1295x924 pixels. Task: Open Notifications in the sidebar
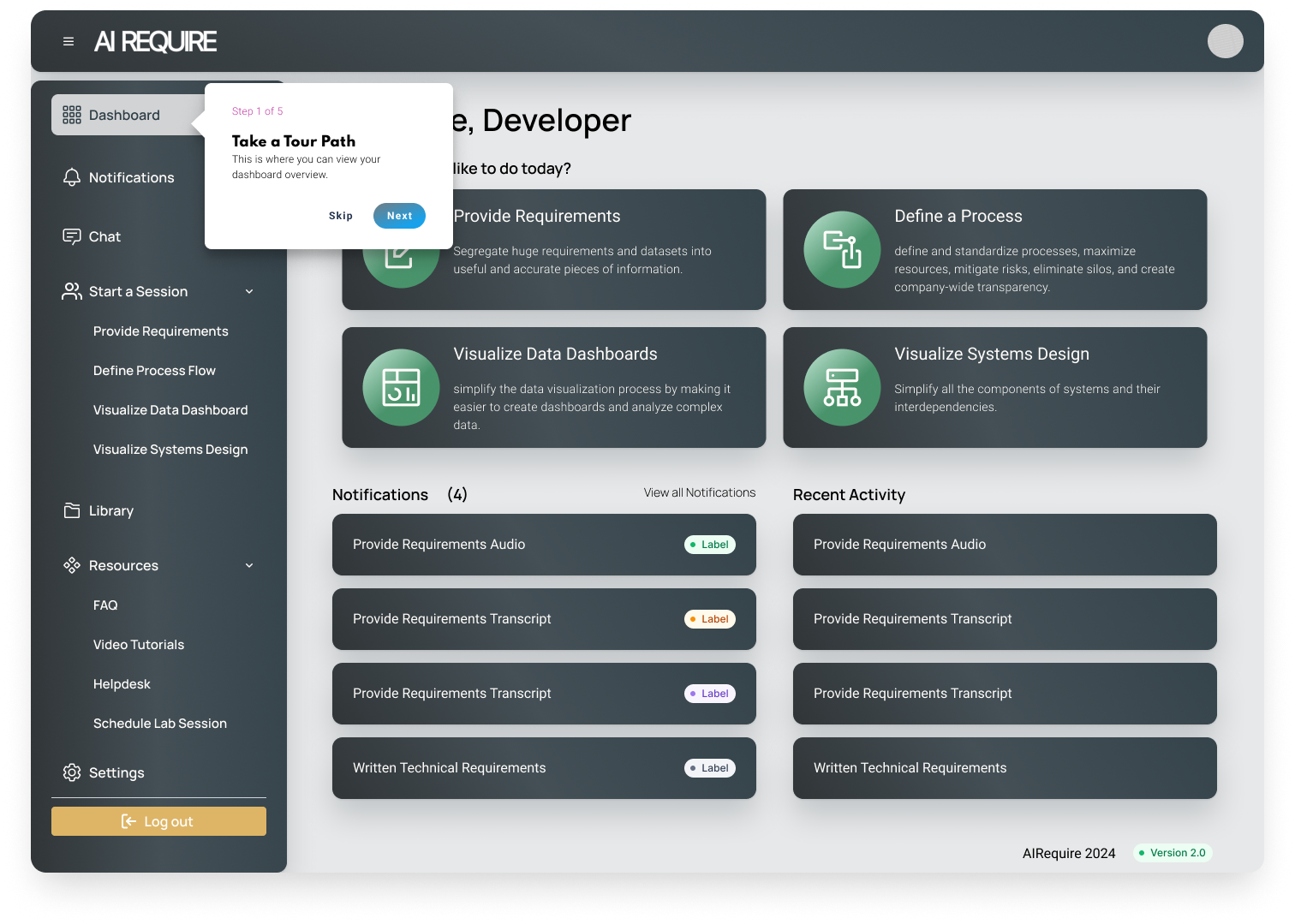point(131,177)
